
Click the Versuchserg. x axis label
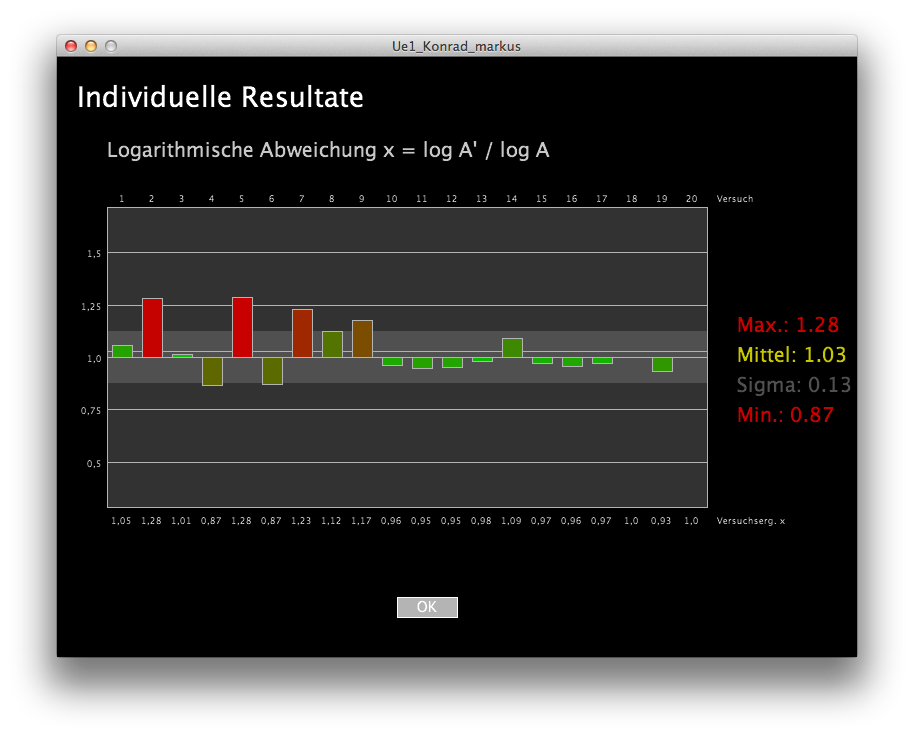[750, 521]
